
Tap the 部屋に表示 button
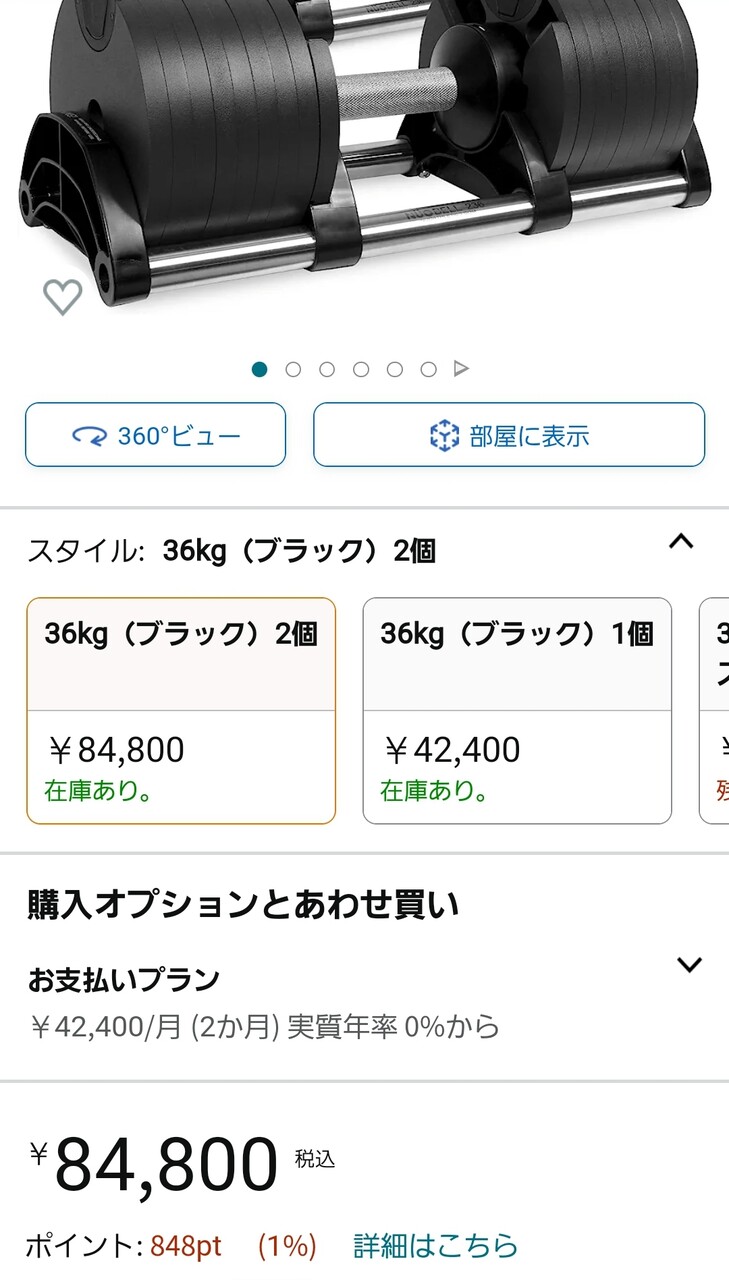(x=509, y=435)
